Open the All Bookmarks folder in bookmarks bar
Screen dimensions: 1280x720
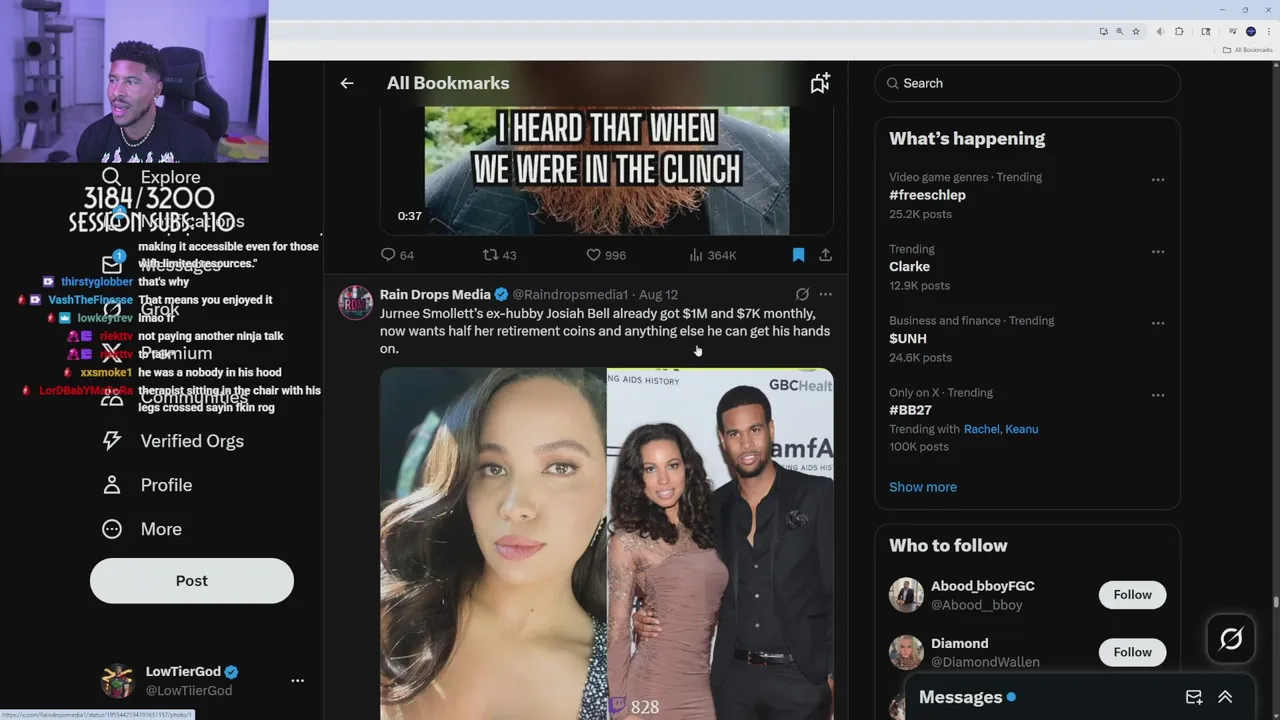[x=1247, y=50]
